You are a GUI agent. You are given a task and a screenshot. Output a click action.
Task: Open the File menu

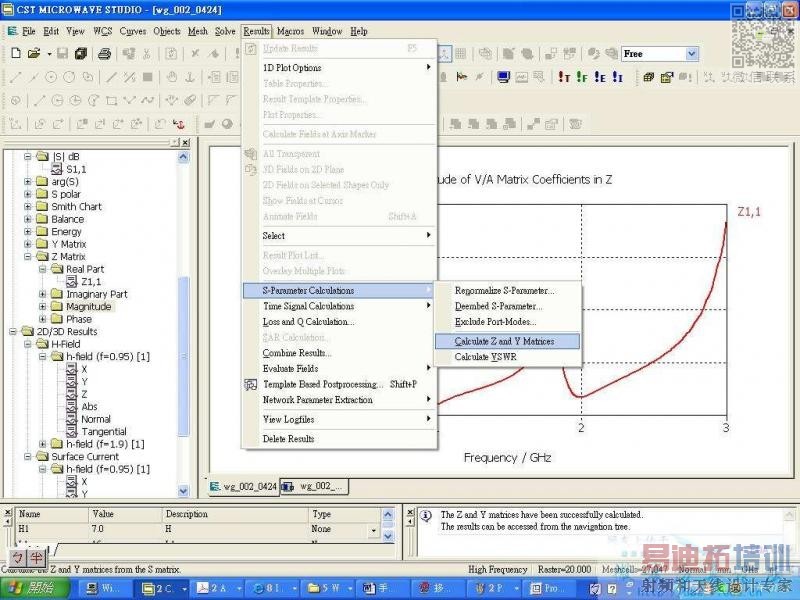(29, 31)
